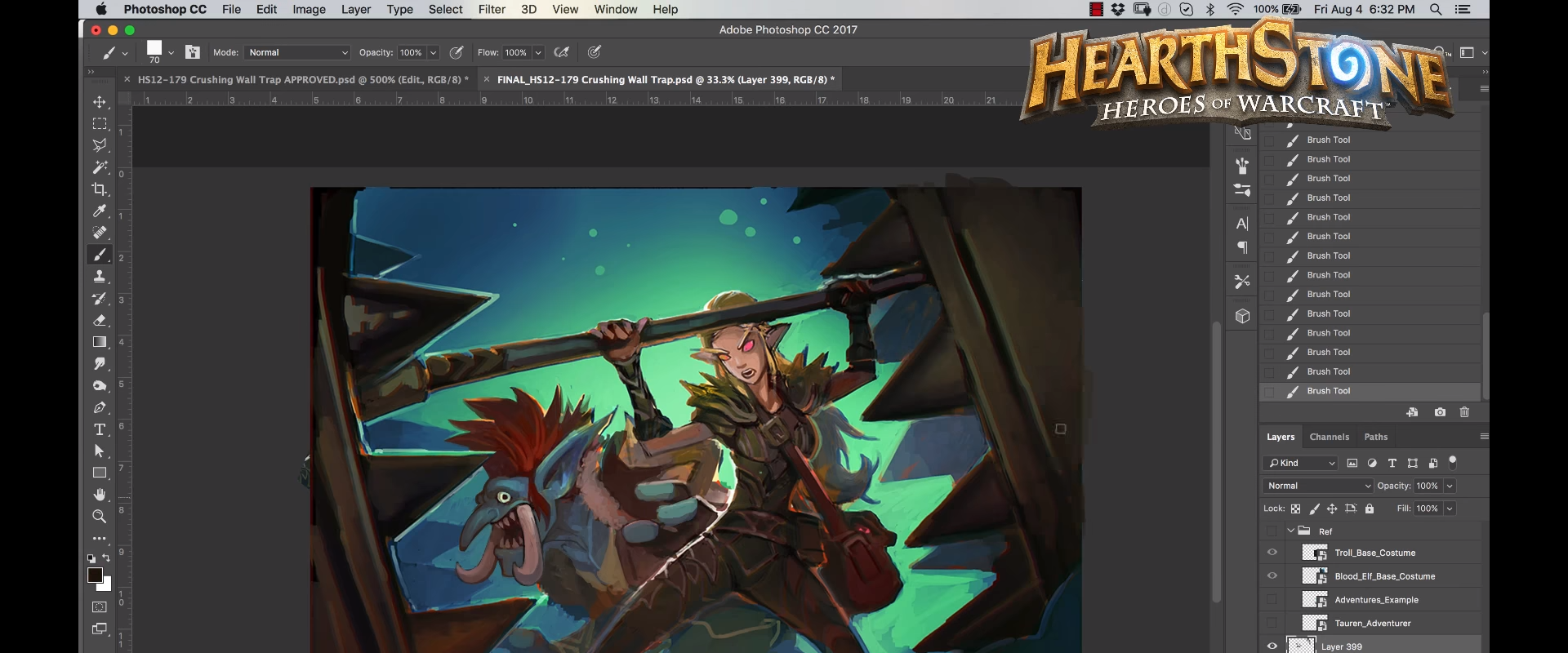Select the Brush tool in toolbar

click(100, 255)
